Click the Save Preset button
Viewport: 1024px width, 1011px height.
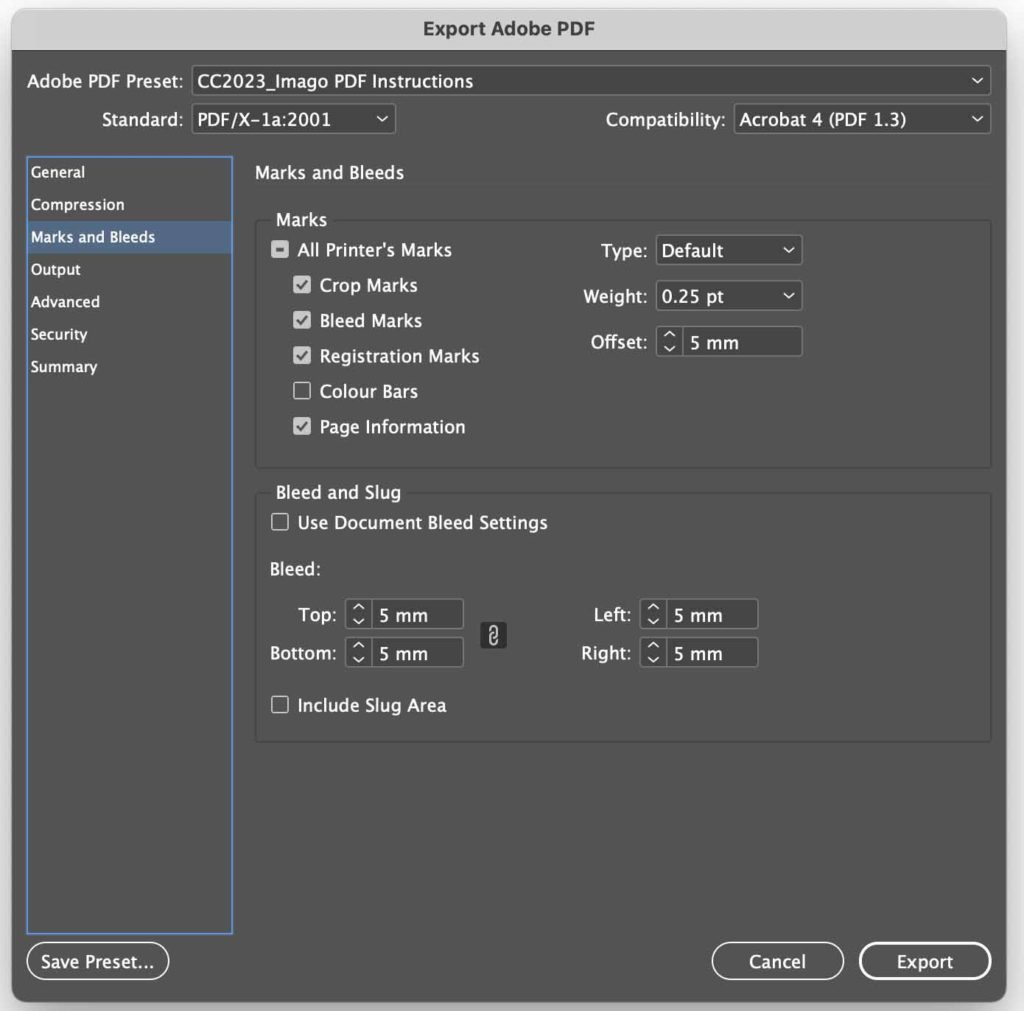click(x=97, y=961)
